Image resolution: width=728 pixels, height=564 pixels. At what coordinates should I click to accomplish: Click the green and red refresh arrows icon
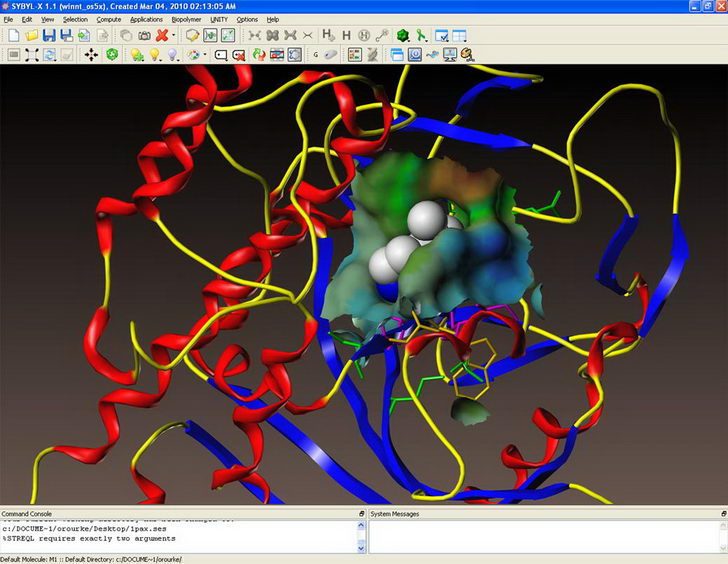coord(259,55)
